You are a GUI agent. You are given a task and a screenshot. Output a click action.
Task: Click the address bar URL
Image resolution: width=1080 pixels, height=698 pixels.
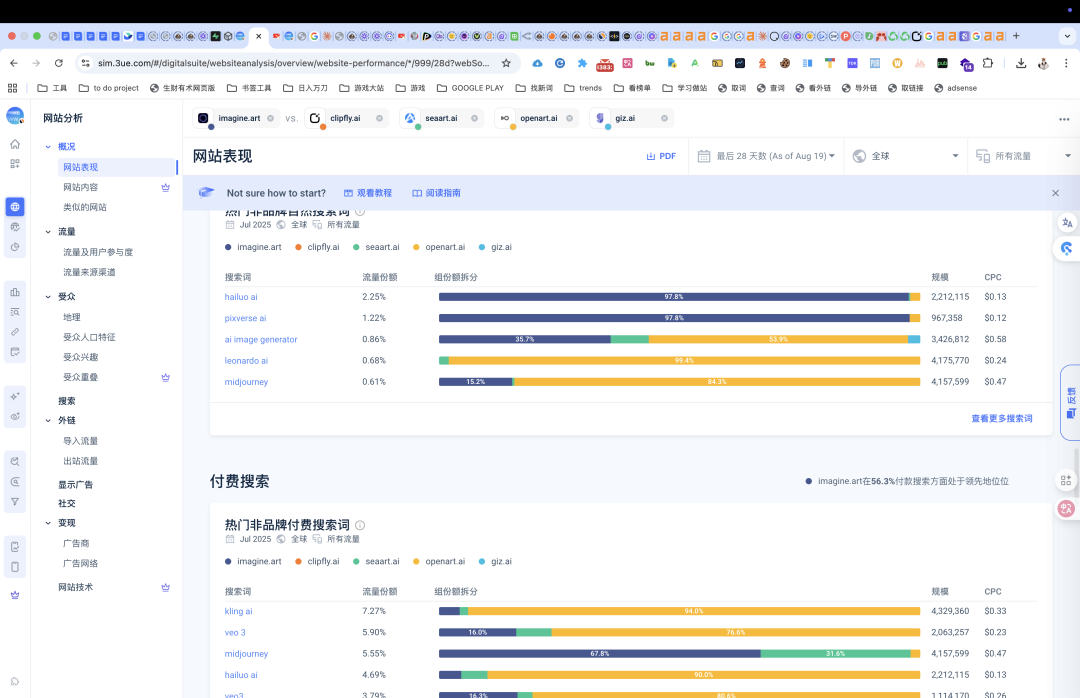tap(293, 63)
